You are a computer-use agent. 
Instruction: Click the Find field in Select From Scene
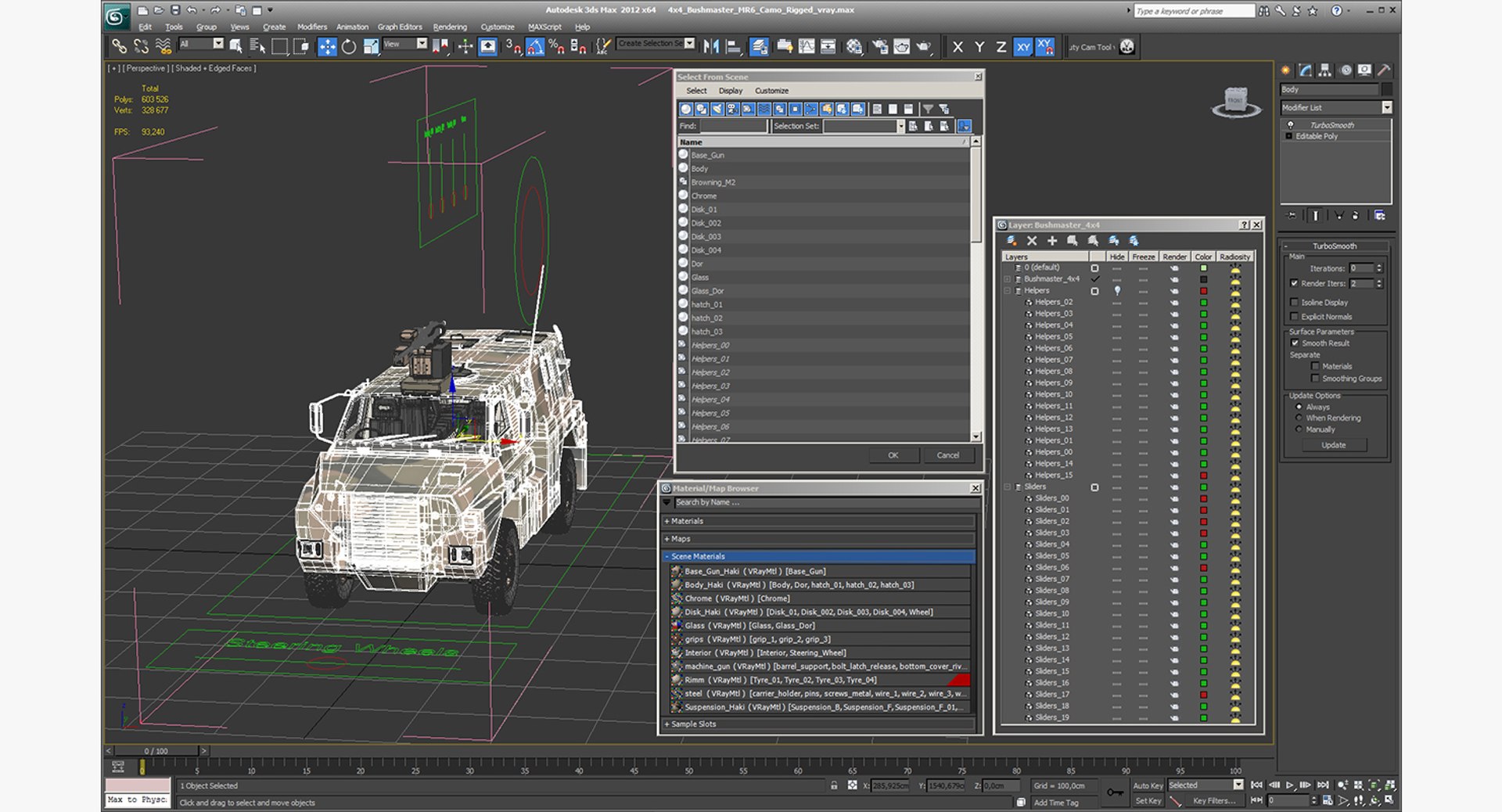(733, 126)
